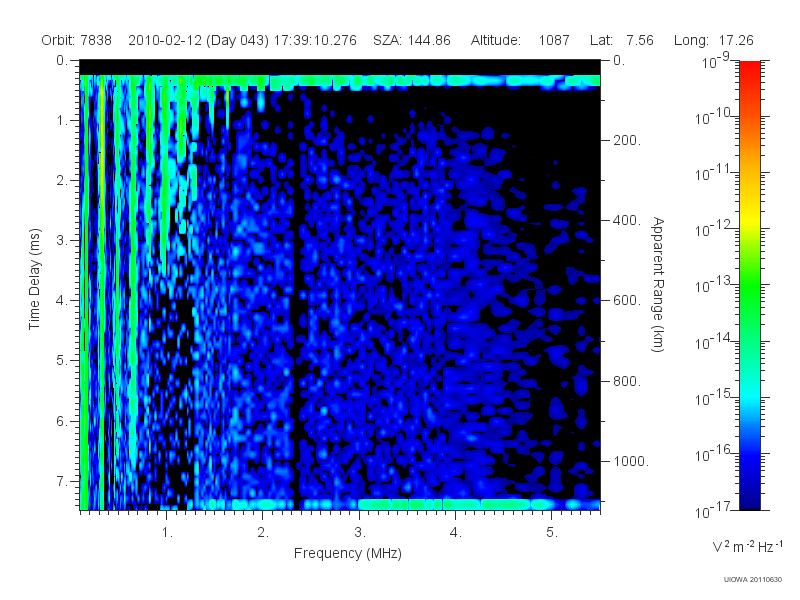Image resolution: width=800 pixels, height=600 pixels.
Task: Click the '4.' frequency axis tick label
Action: 456,533
